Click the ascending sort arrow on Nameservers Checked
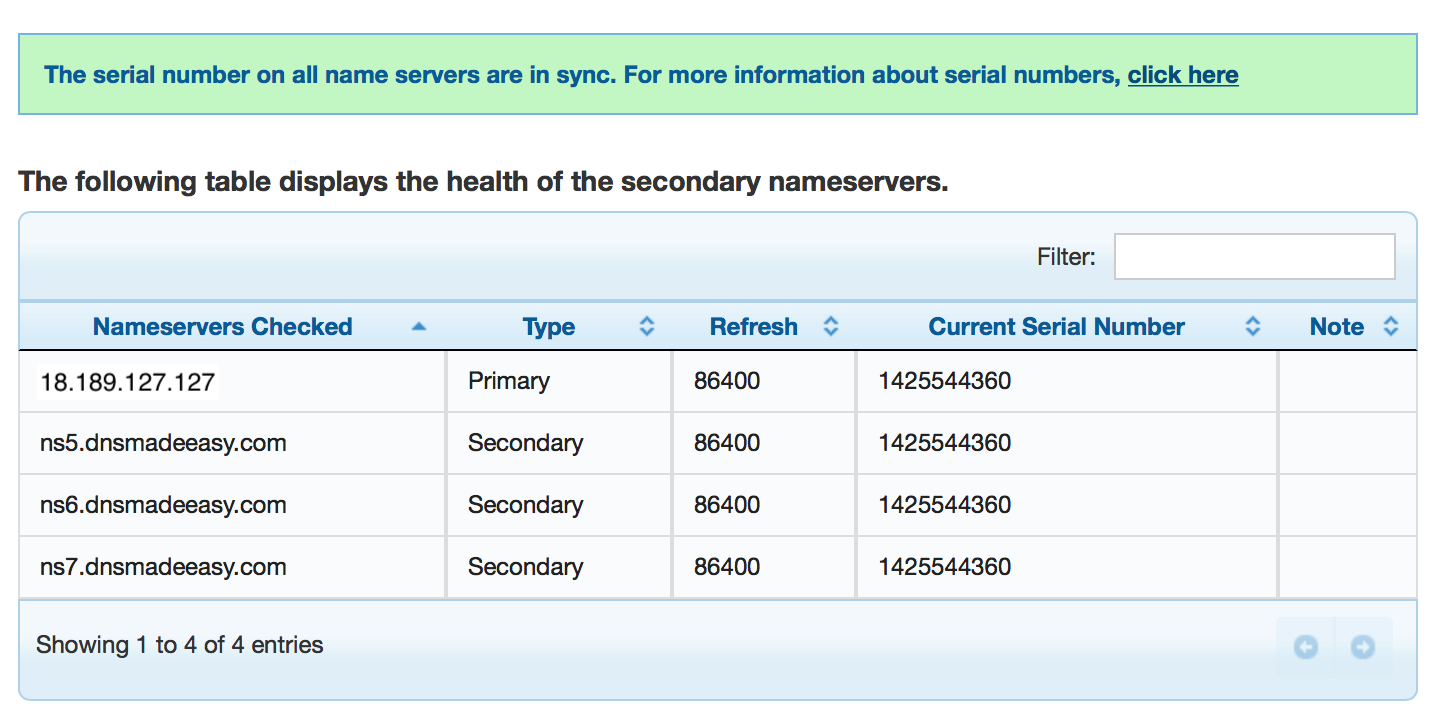 click(418, 326)
